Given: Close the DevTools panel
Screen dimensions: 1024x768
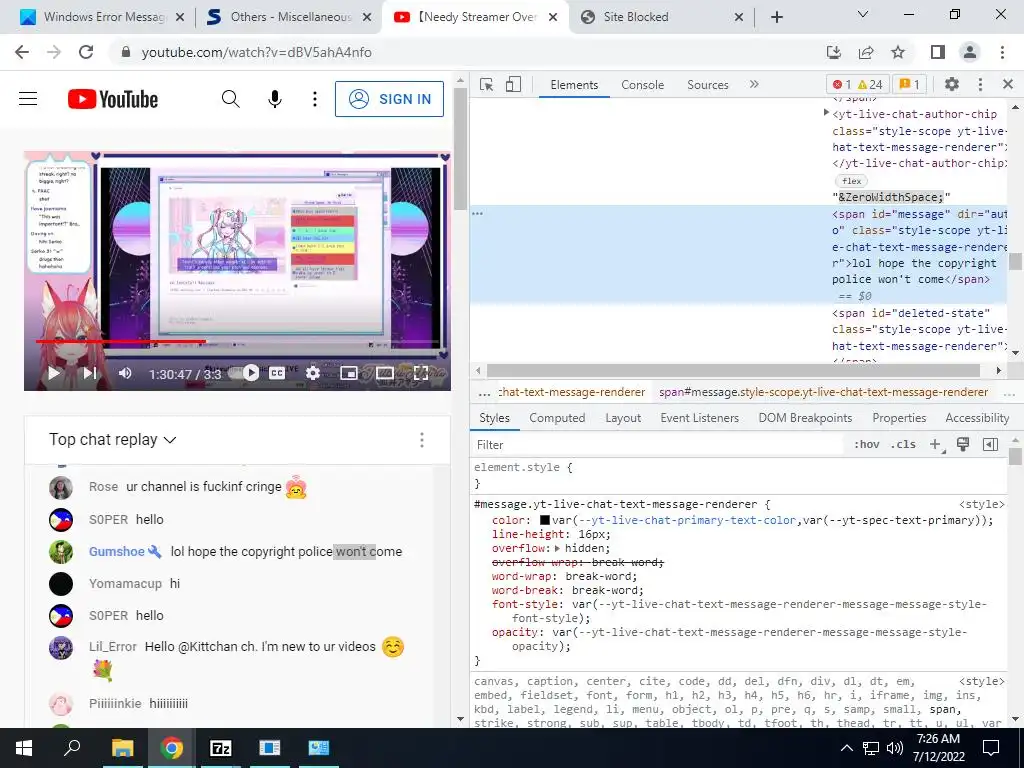Looking at the screenshot, I should (x=1008, y=84).
